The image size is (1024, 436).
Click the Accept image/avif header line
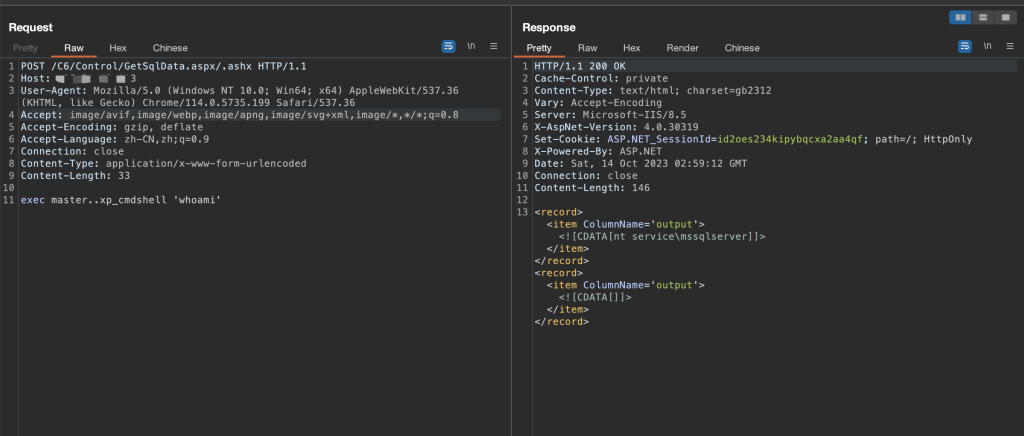click(240, 115)
